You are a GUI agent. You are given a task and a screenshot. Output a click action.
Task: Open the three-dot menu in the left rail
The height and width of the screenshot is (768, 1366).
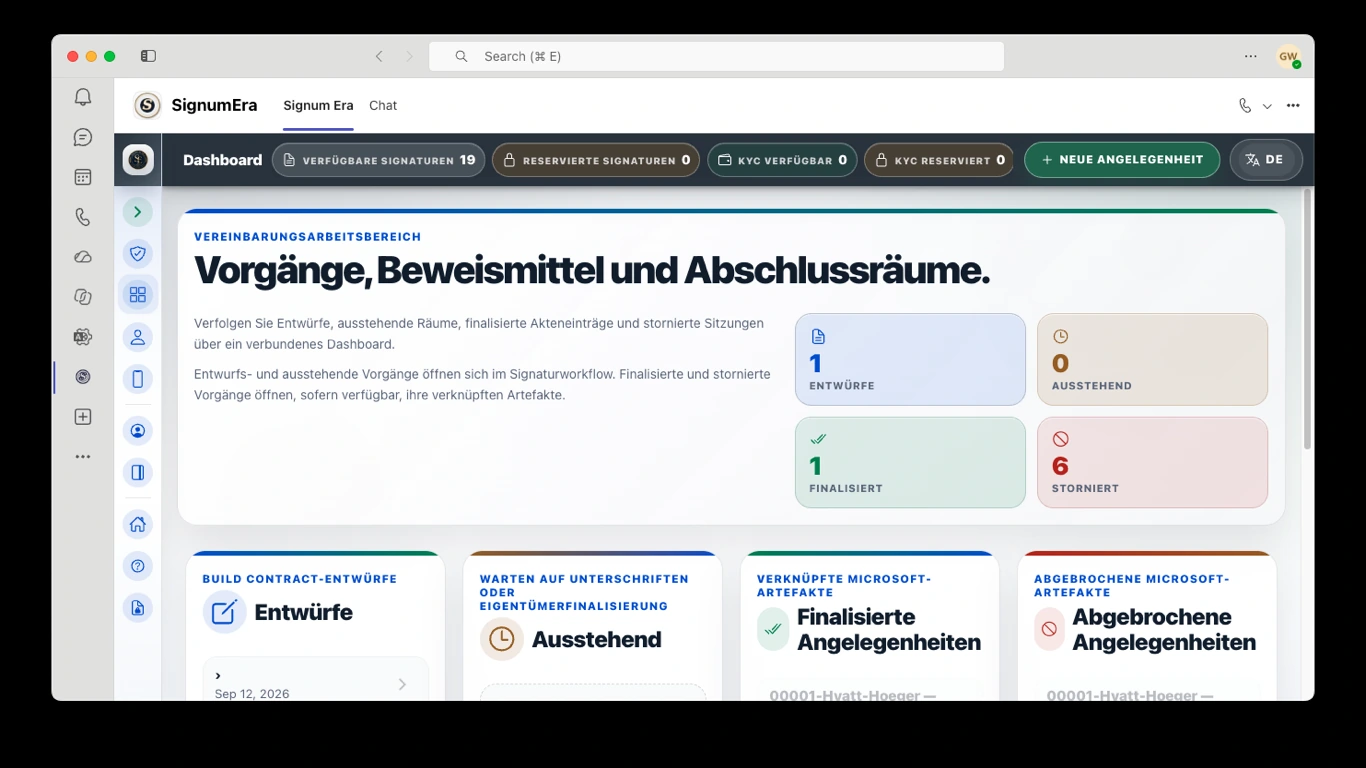pyautogui.click(x=83, y=457)
